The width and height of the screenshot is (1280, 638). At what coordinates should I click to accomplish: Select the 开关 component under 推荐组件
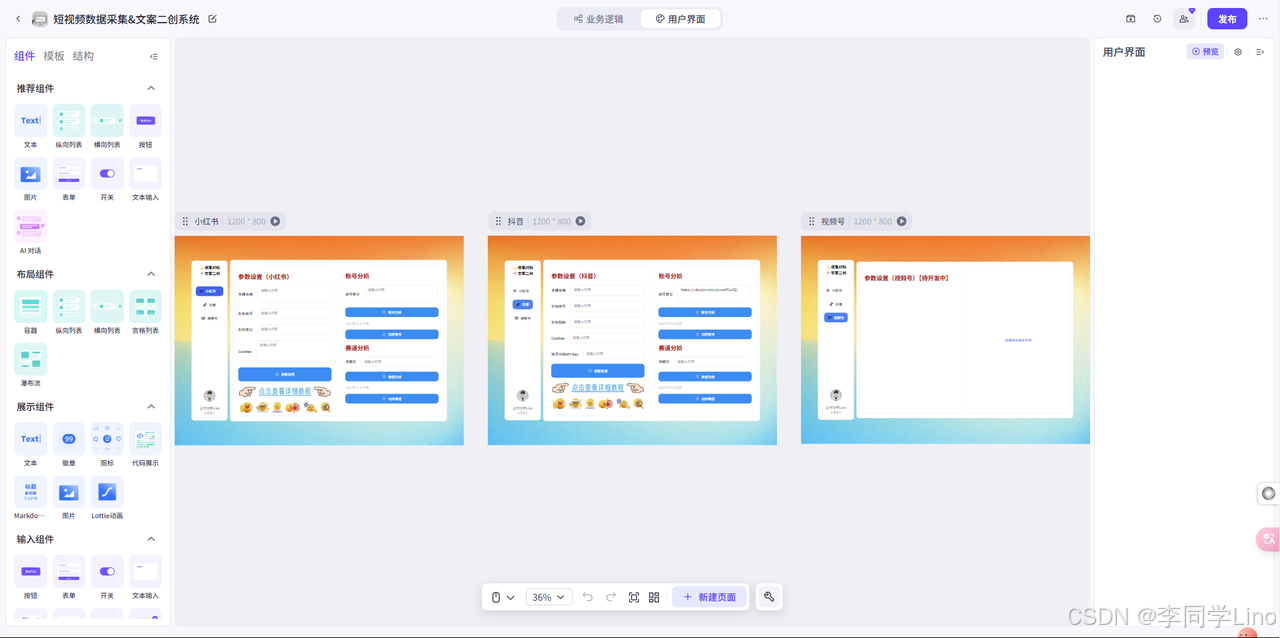pos(107,180)
